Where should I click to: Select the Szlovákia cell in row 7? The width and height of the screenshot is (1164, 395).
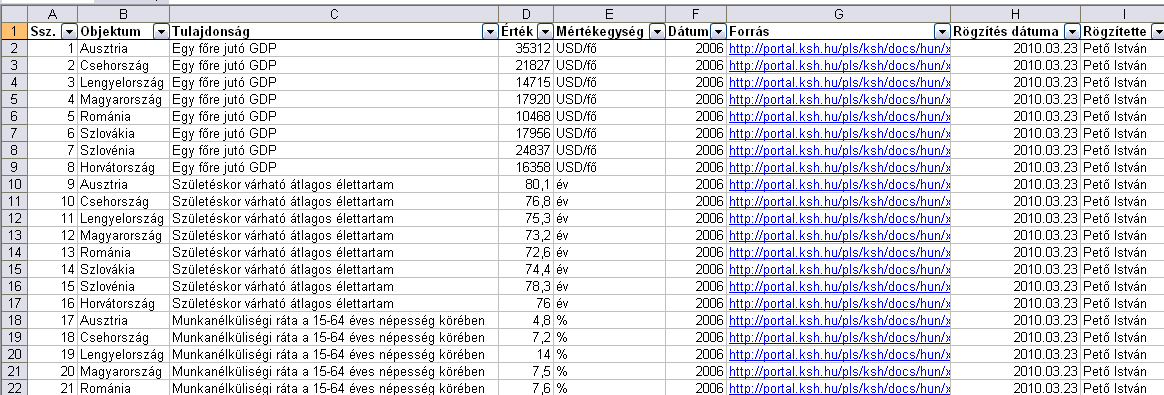click(x=123, y=133)
